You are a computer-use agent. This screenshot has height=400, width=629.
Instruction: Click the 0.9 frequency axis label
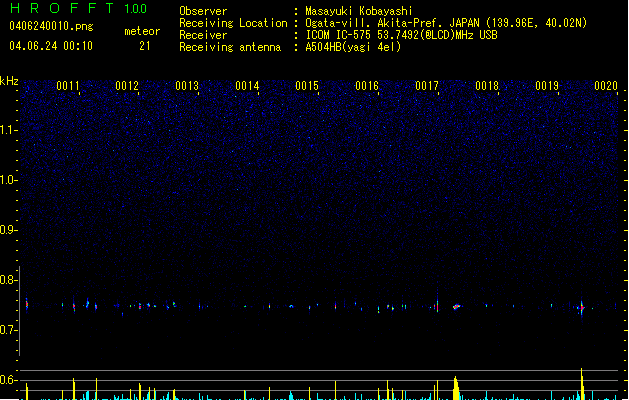tap(8, 230)
